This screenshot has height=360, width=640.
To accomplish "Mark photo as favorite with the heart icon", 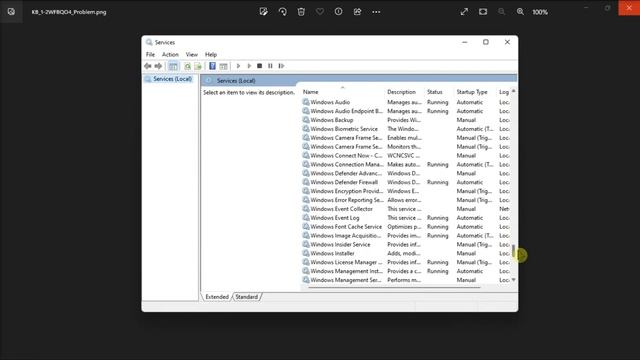I will [x=320, y=12].
